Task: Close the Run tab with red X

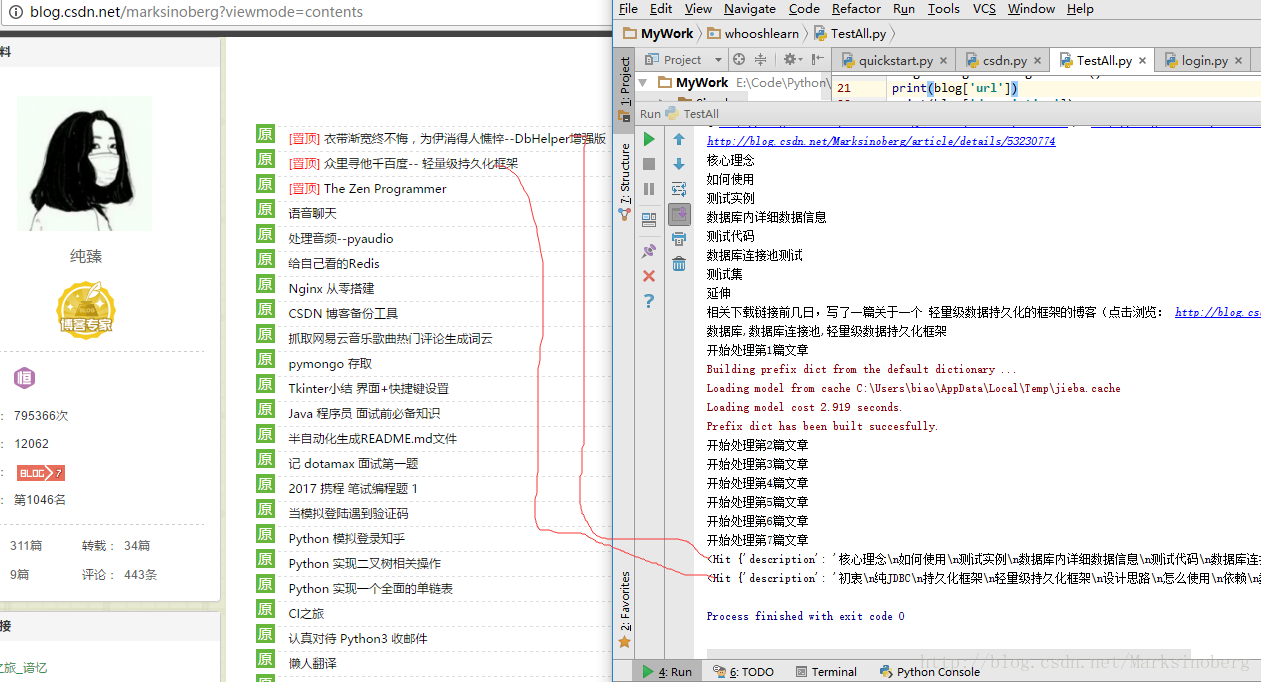Action: coord(649,276)
